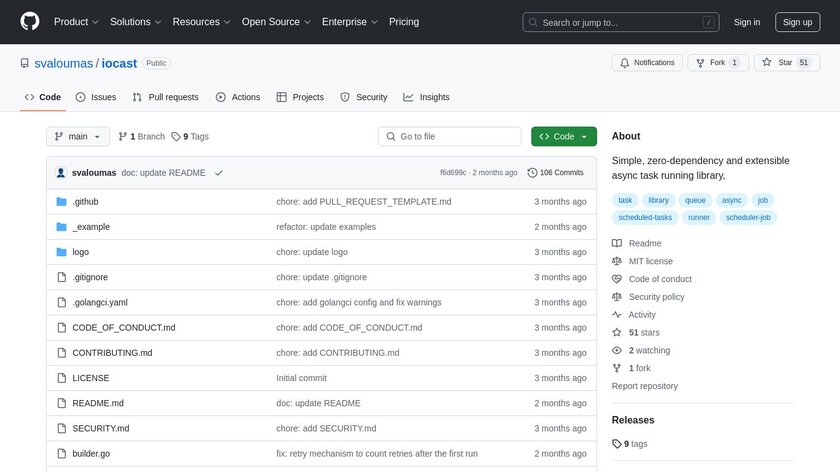Open the builder.go file
This screenshot has height=472, width=840.
click(91, 454)
